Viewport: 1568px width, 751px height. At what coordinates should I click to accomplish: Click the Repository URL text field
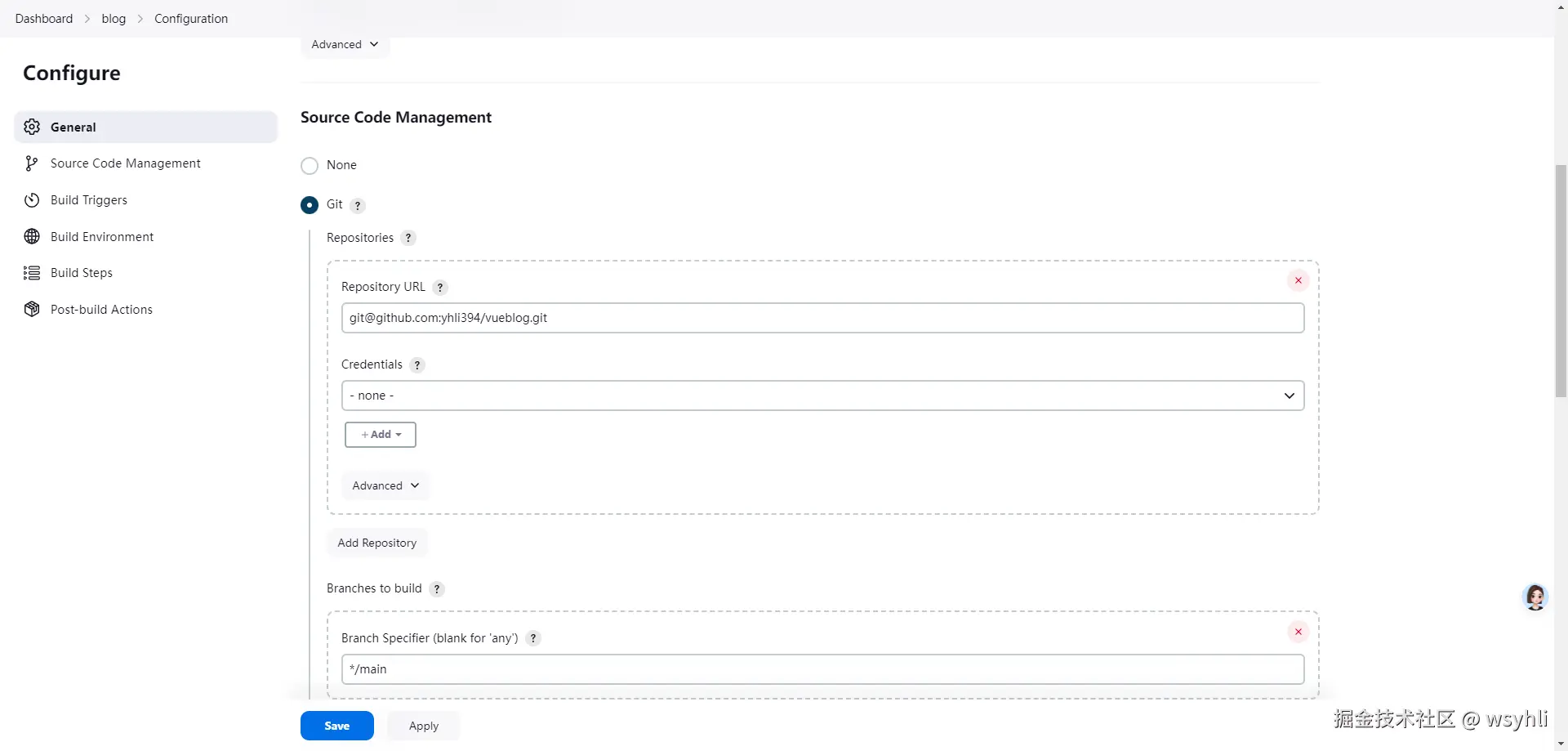tap(822, 318)
